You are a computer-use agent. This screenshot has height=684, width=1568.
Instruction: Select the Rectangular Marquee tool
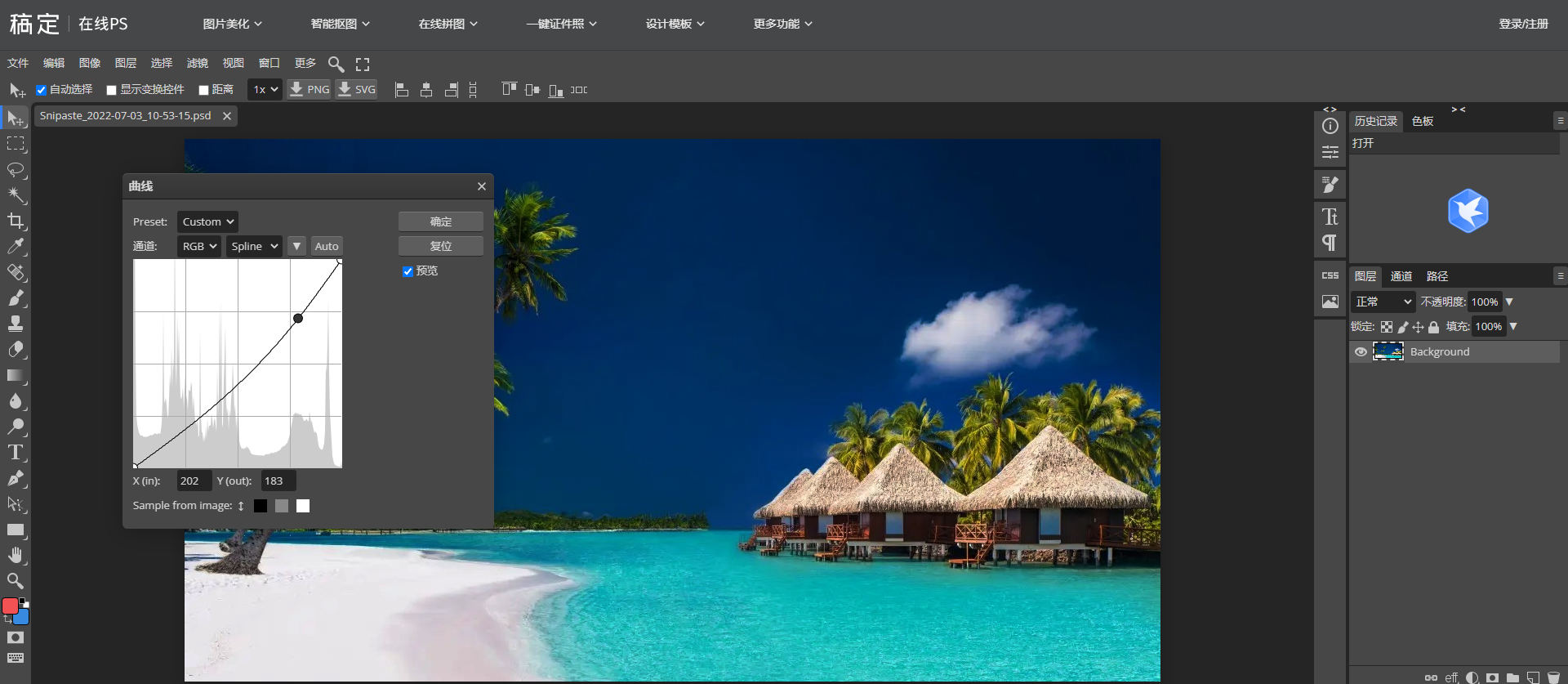(x=16, y=144)
